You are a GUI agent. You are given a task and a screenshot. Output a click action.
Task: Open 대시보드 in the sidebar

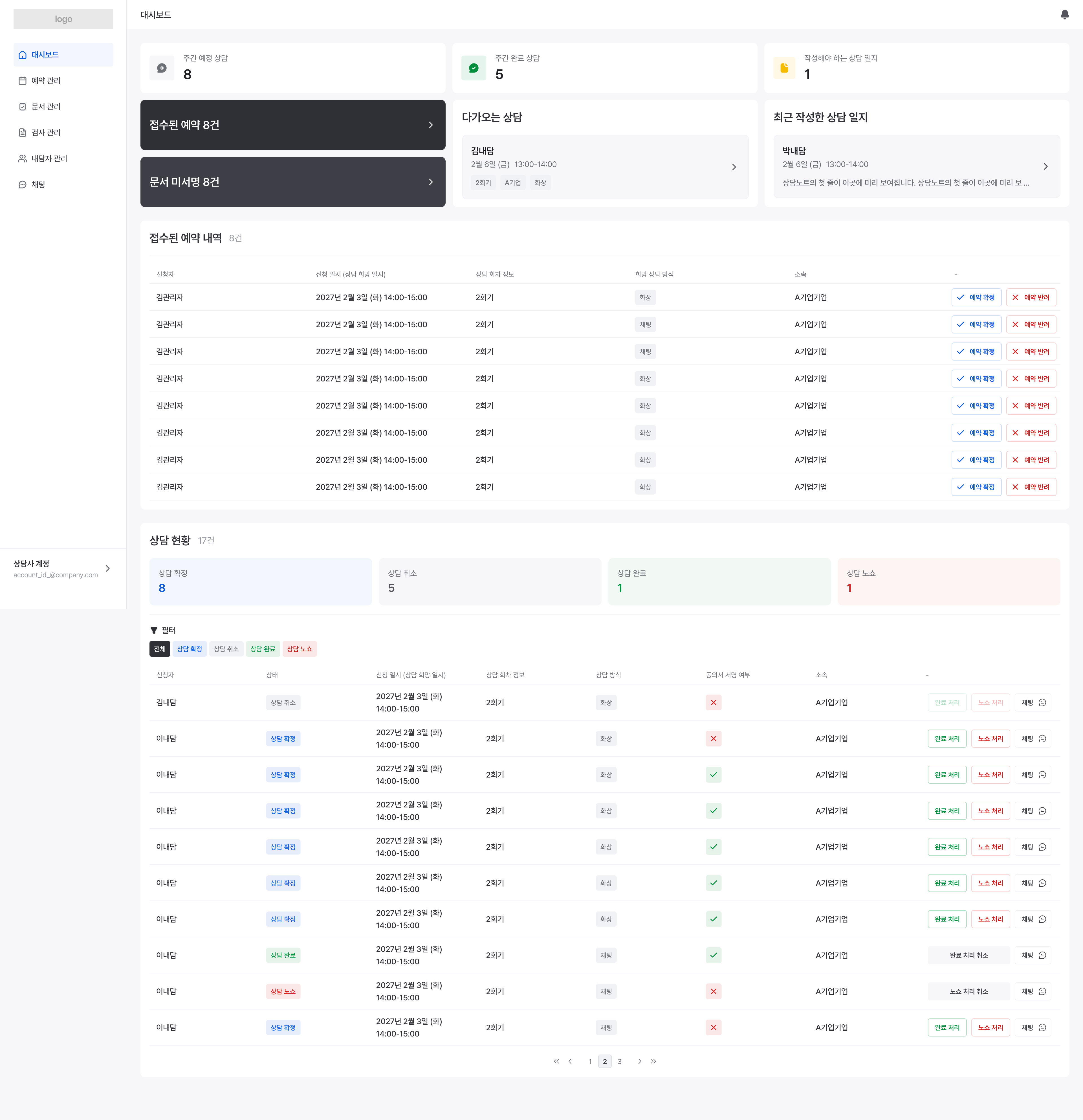pyautogui.click(x=63, y=55)
